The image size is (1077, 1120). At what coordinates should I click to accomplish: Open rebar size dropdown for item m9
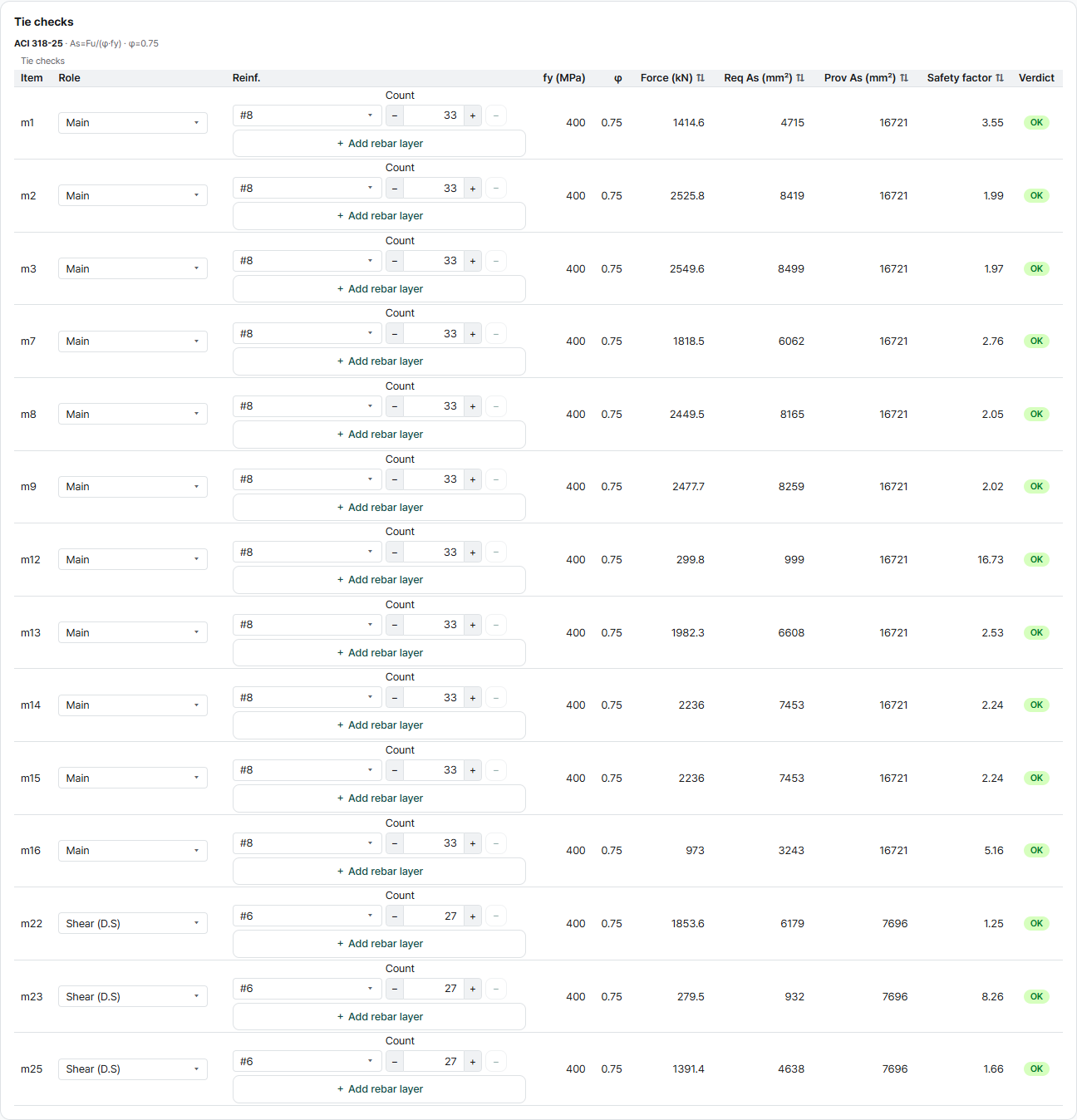tap(307, 479)
